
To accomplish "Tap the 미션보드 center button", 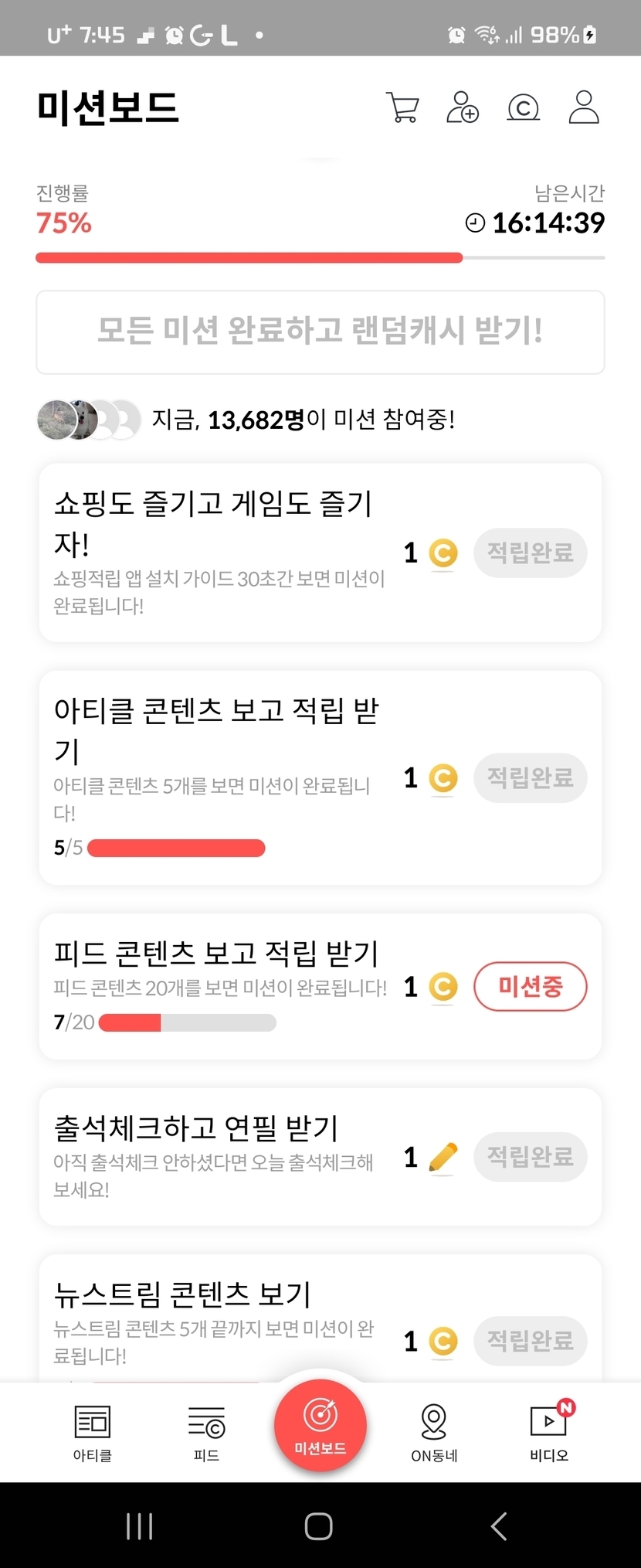I will [320, 1427].
